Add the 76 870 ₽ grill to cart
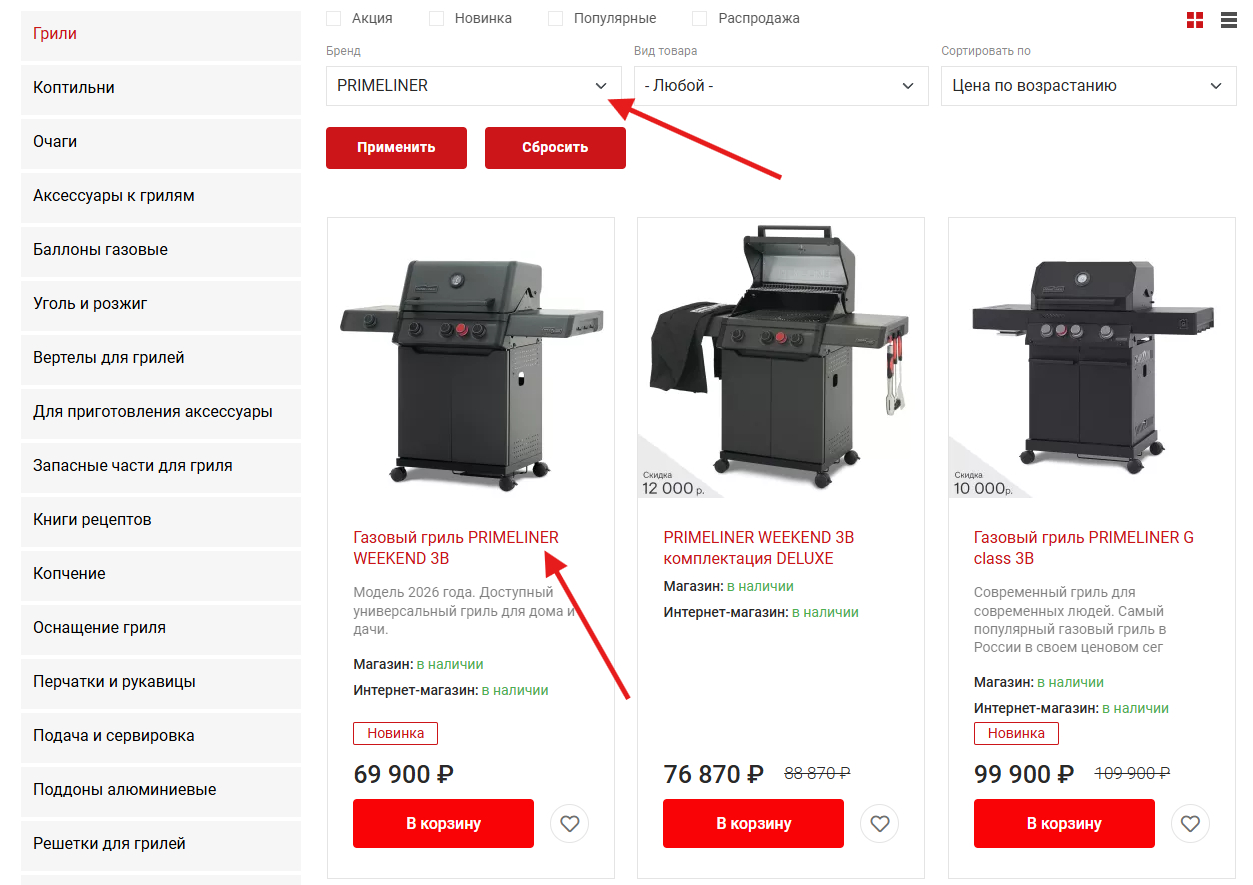This screenshot has height=885, width=1253. (753, 824)
